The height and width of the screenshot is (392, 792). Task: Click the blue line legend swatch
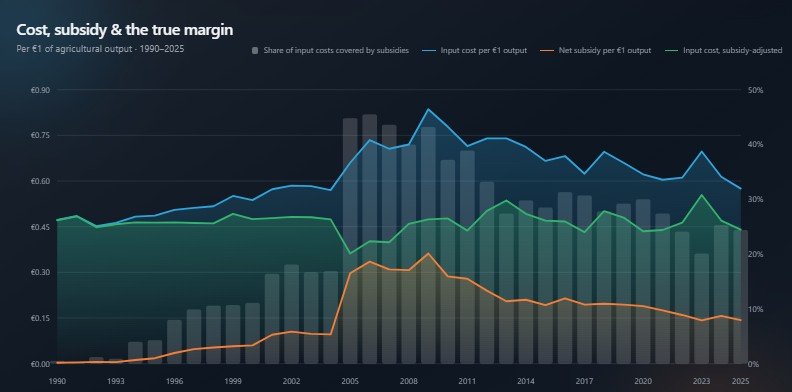428,51
